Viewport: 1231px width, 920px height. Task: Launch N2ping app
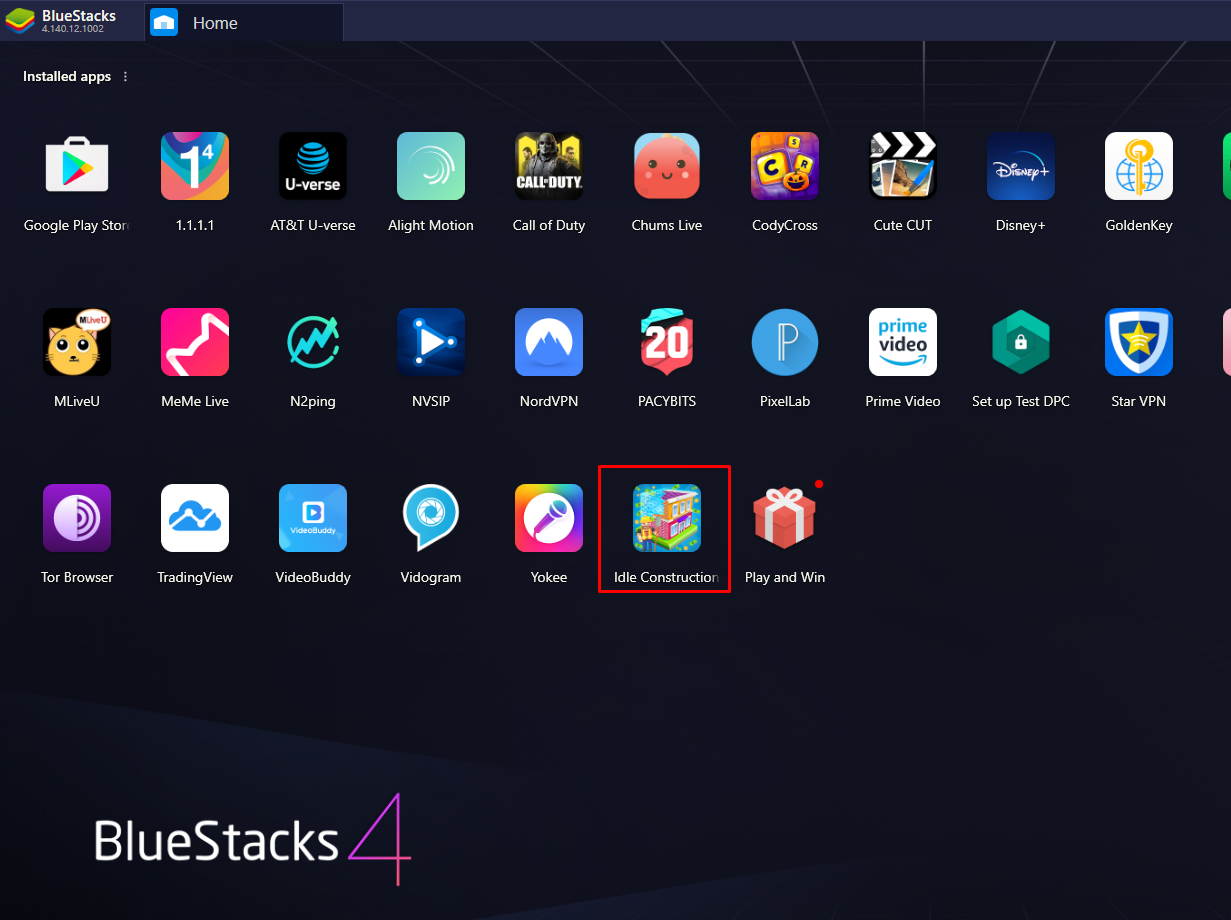coord(313,342)
